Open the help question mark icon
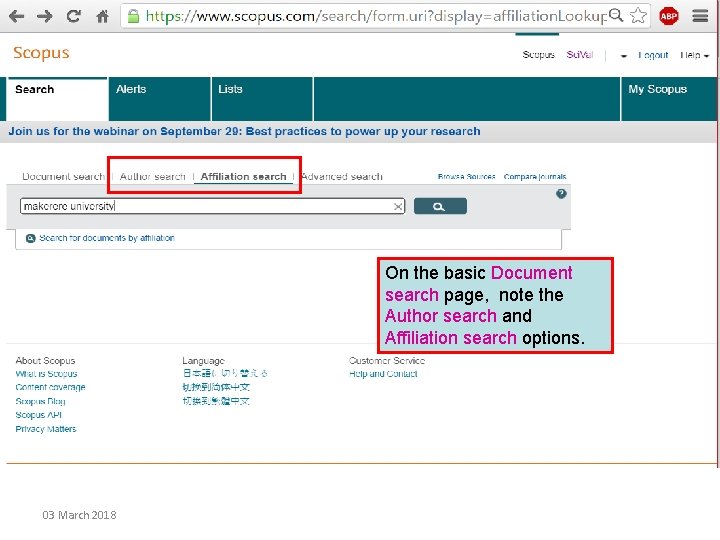Image resolution: width=720 pixels, height=540 pixels. point(561,194)
